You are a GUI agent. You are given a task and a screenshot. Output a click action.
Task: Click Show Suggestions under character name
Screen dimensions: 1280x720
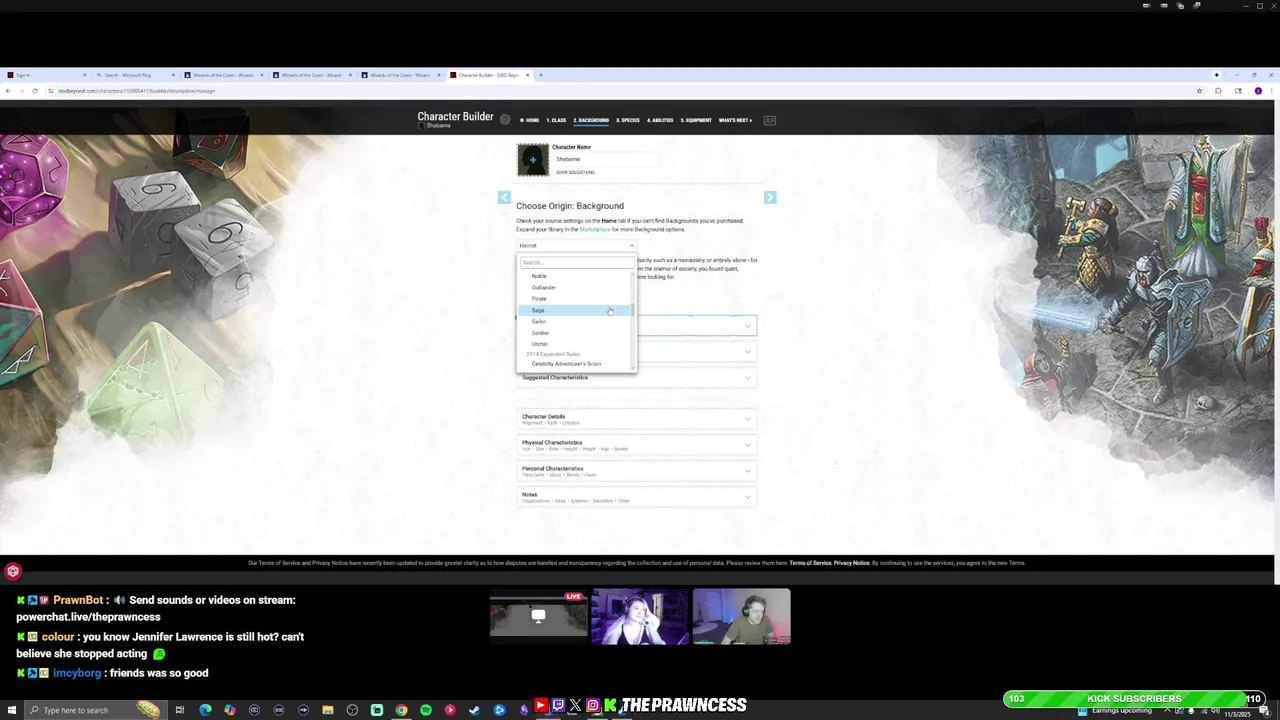click(575, 172)
